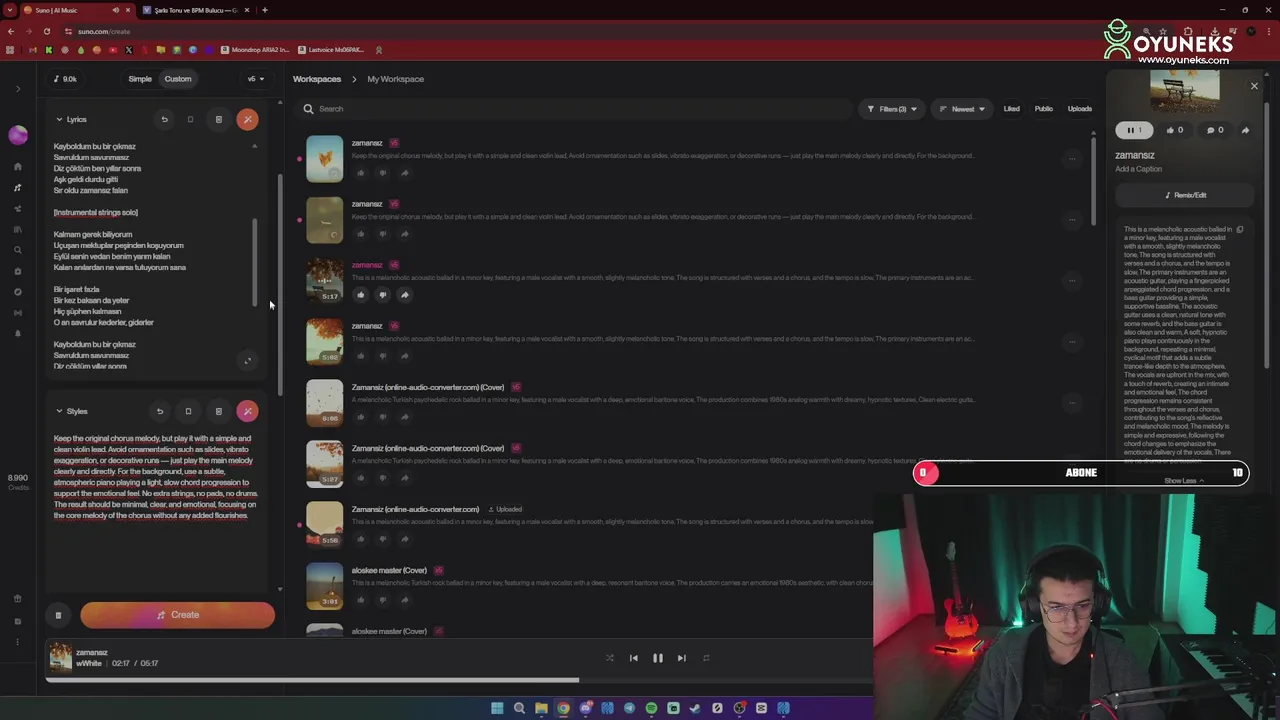Close the song details panel
Screen dimensions: 1280x720
point(1254,87)
